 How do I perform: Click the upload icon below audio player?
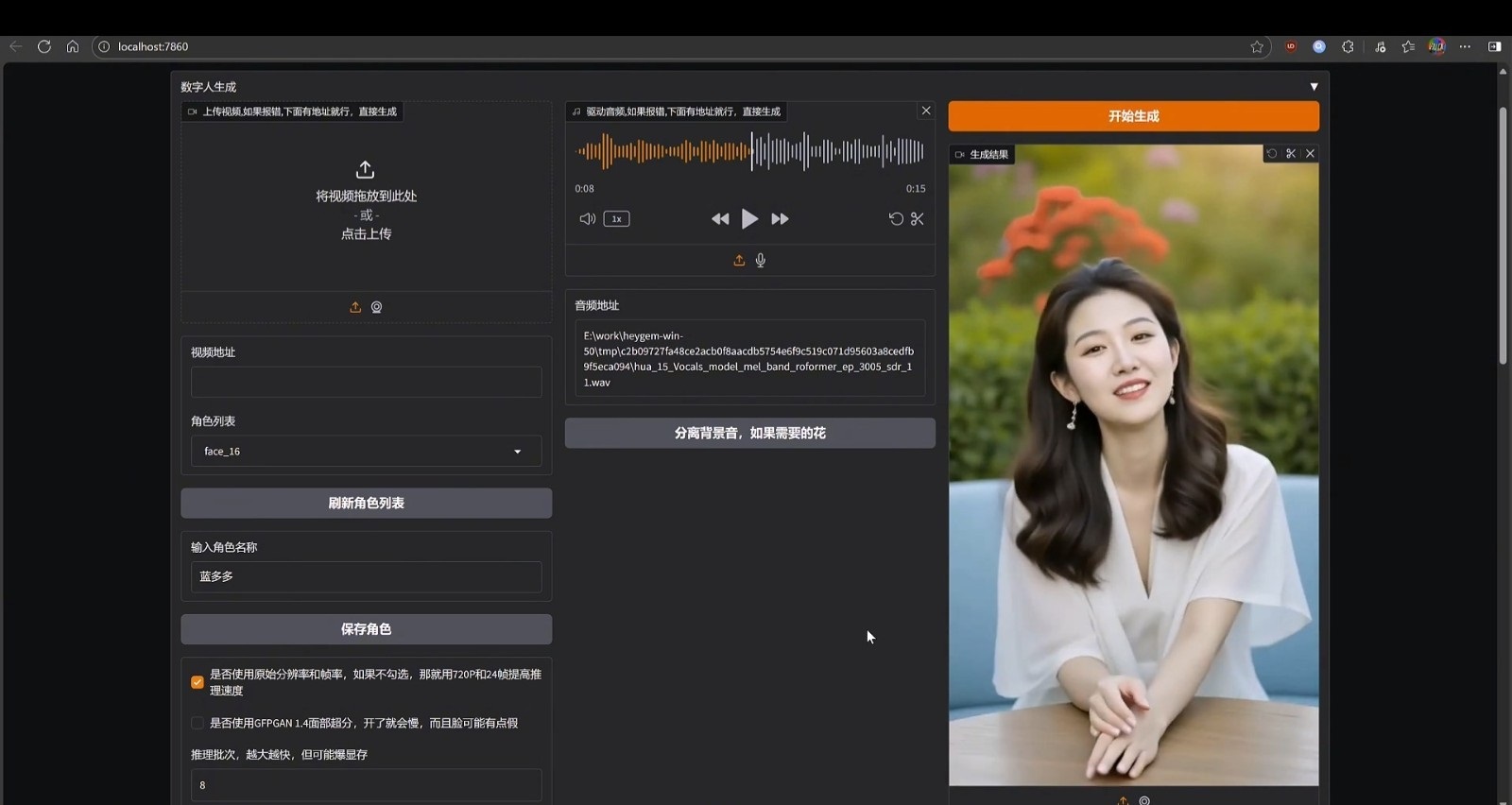[x=739, y=261]
